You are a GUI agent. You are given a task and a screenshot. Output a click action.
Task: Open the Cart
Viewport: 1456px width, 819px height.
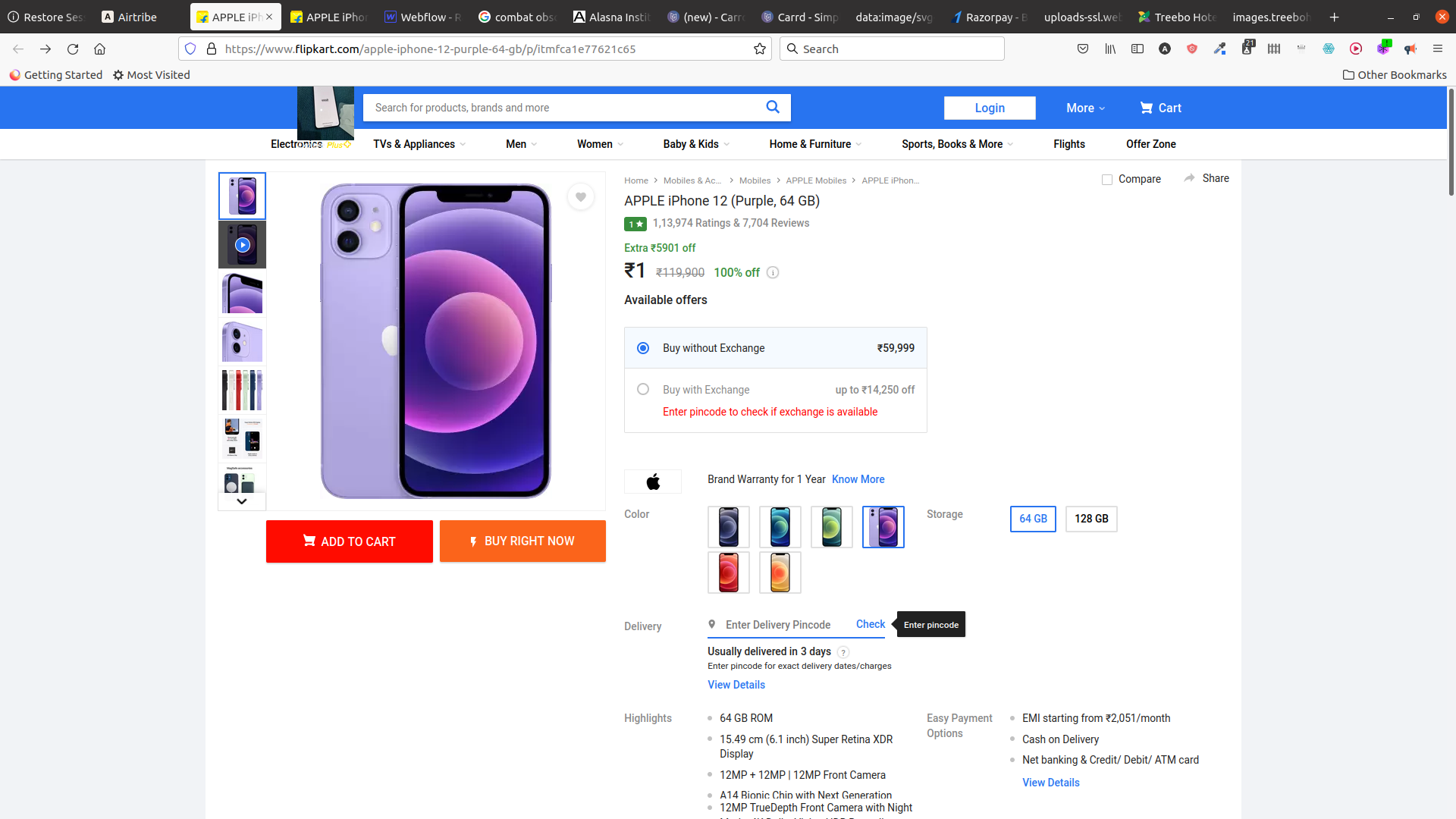(1160, 108)
